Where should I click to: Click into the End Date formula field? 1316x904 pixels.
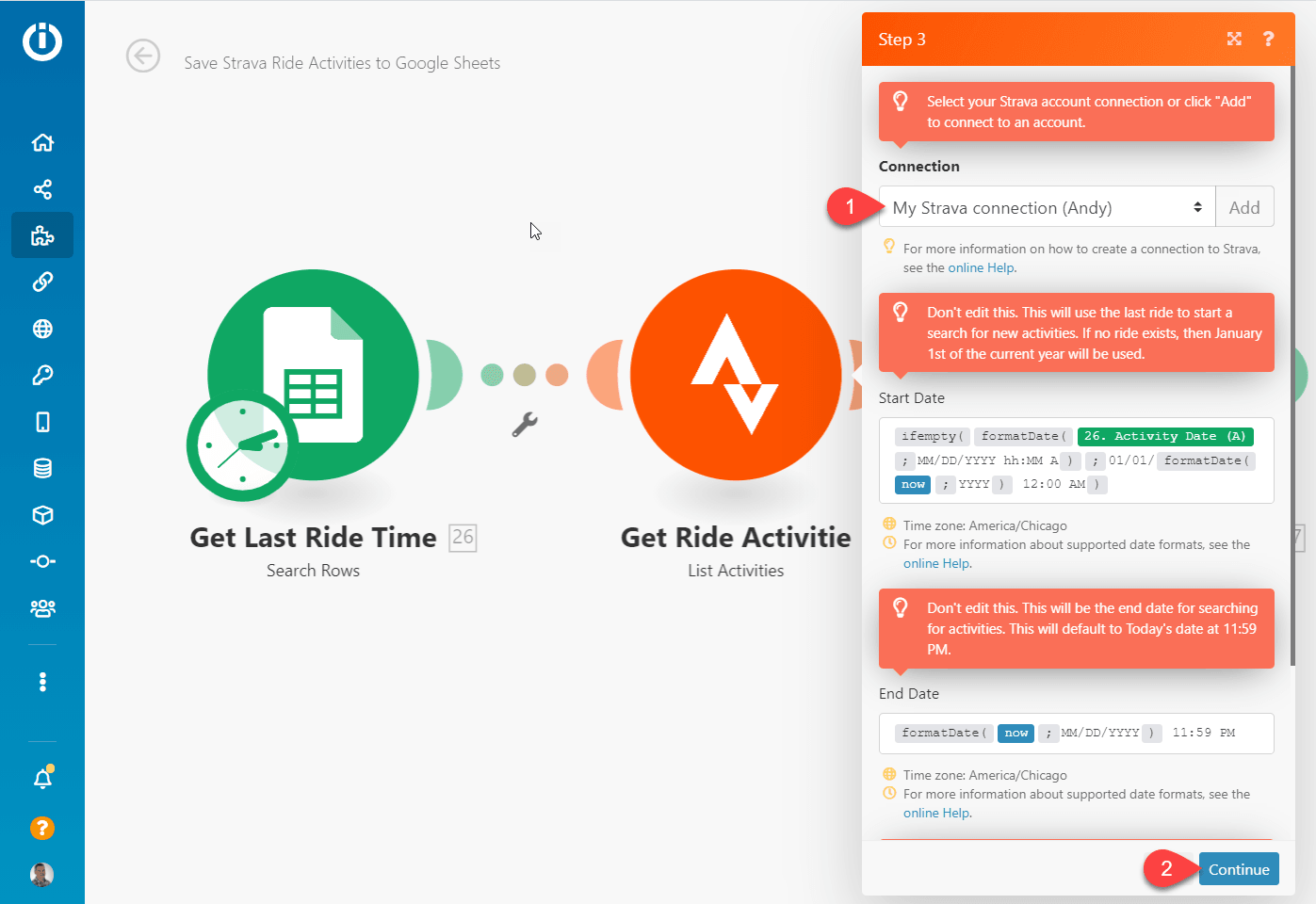[x=1076, y=733]
